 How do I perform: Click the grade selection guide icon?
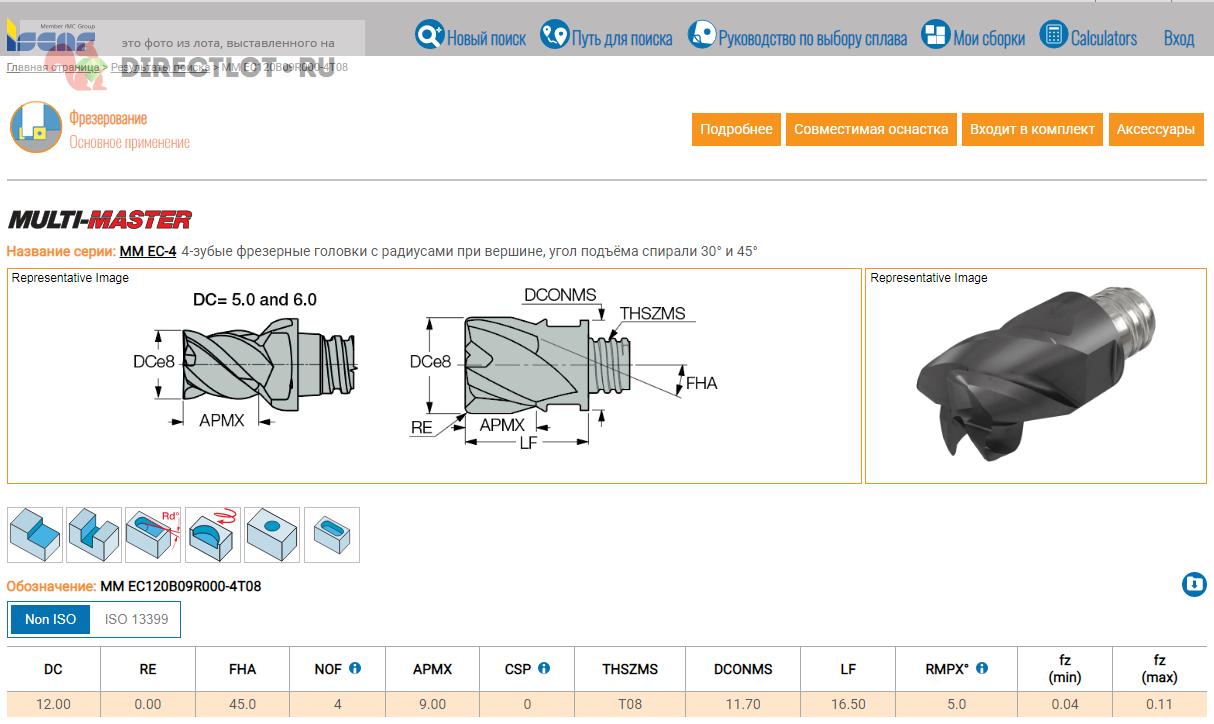[702, 35]
